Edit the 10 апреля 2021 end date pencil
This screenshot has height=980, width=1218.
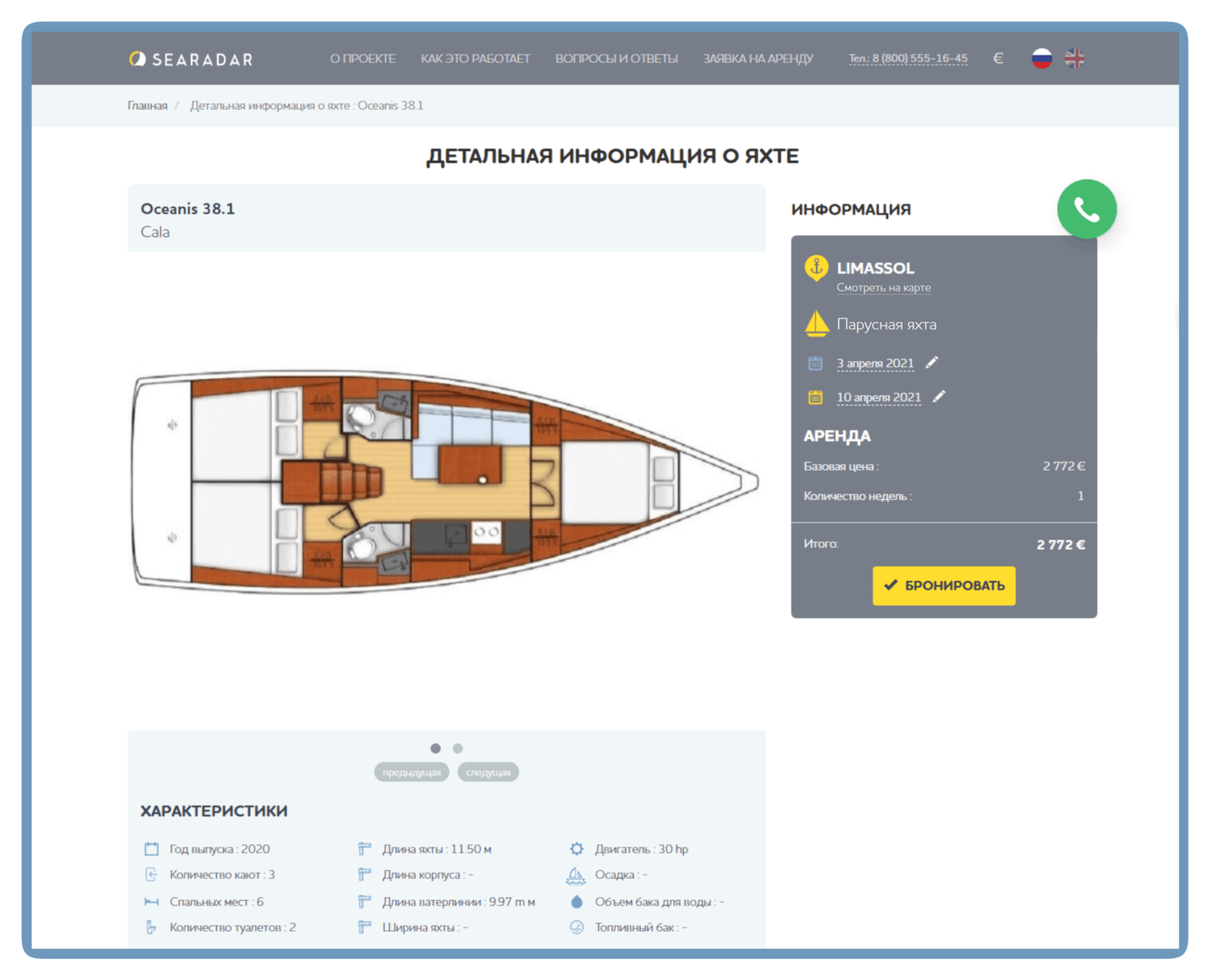click(x=939, y=396)
